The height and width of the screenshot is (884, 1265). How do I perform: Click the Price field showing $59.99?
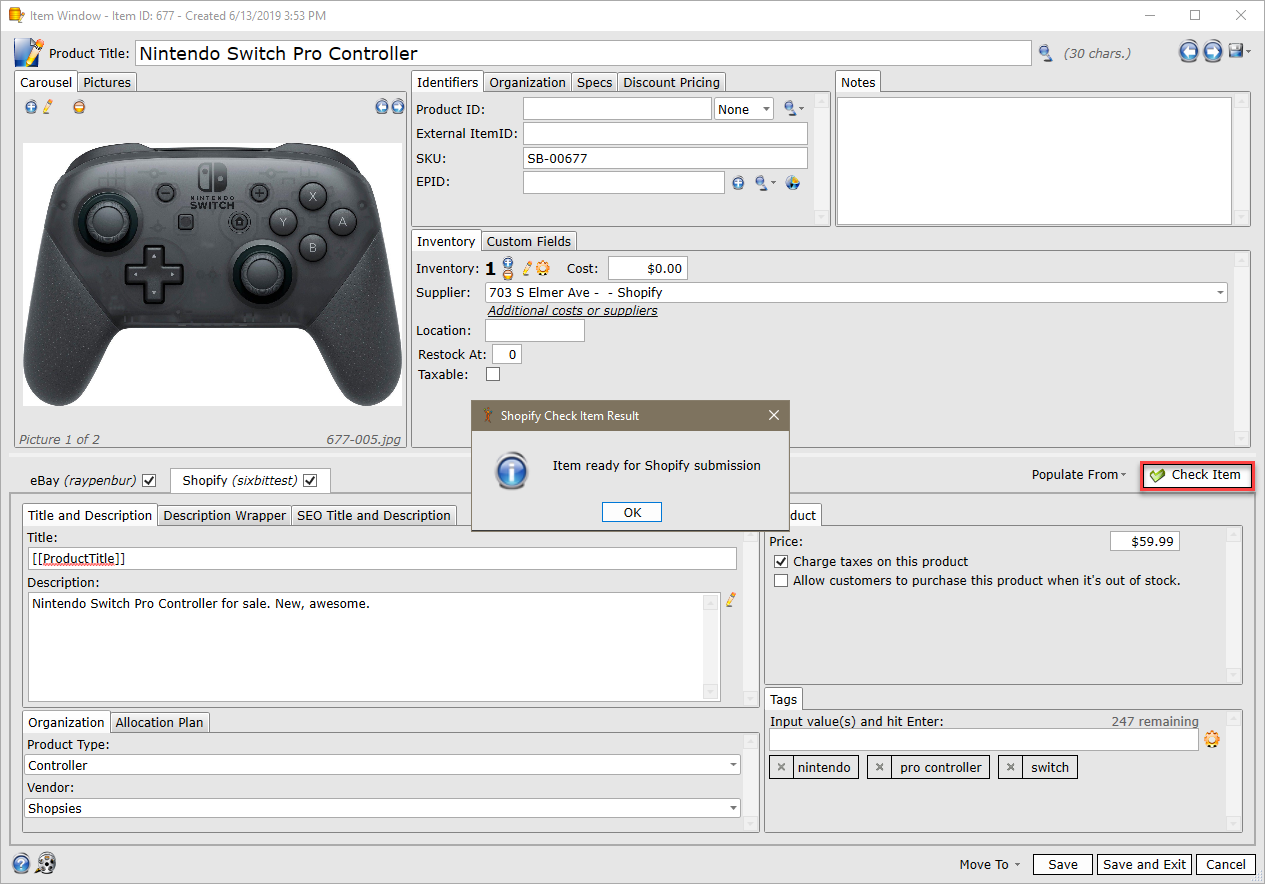tap(1145, 541)
